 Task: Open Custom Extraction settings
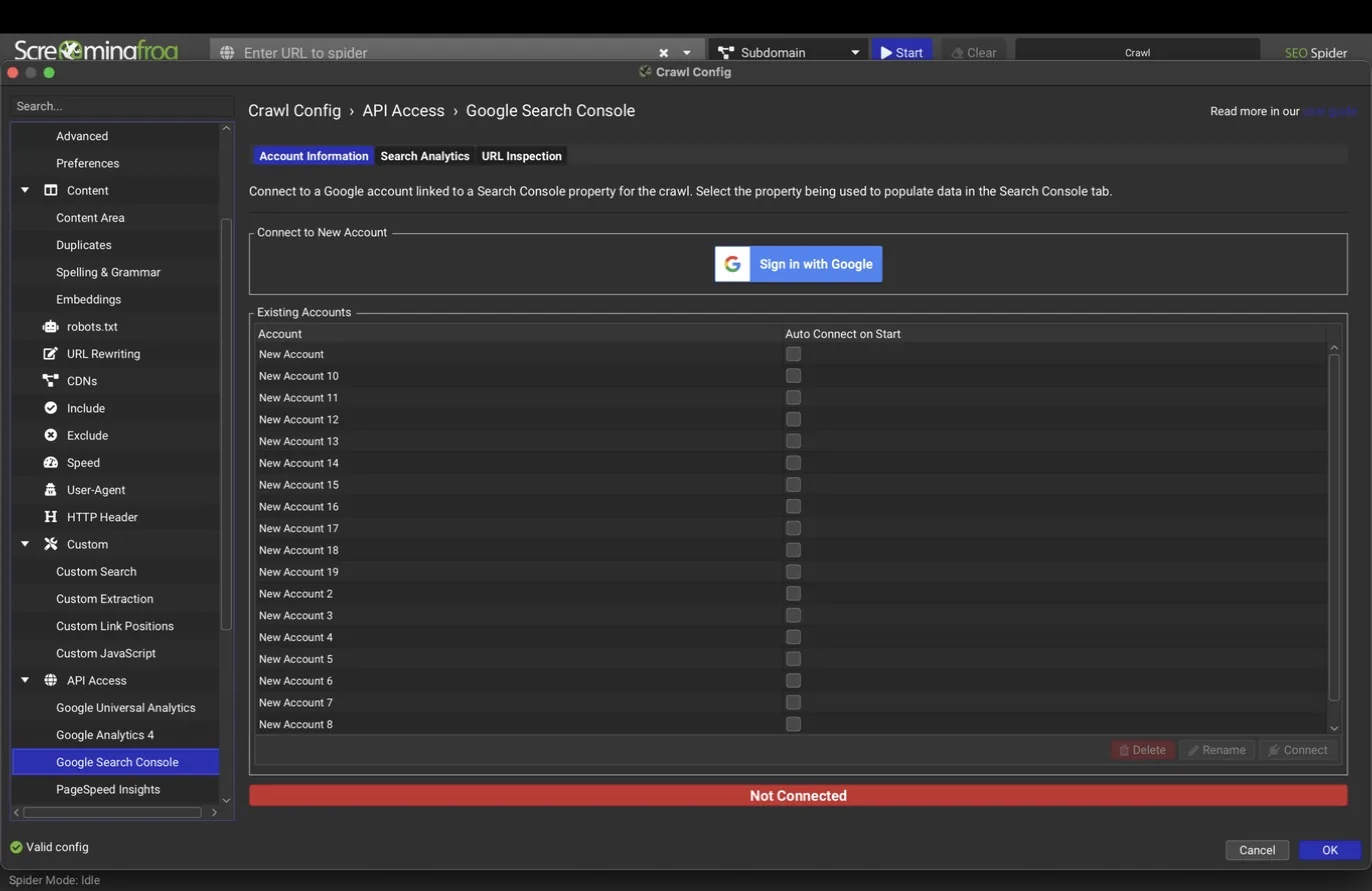105,599
